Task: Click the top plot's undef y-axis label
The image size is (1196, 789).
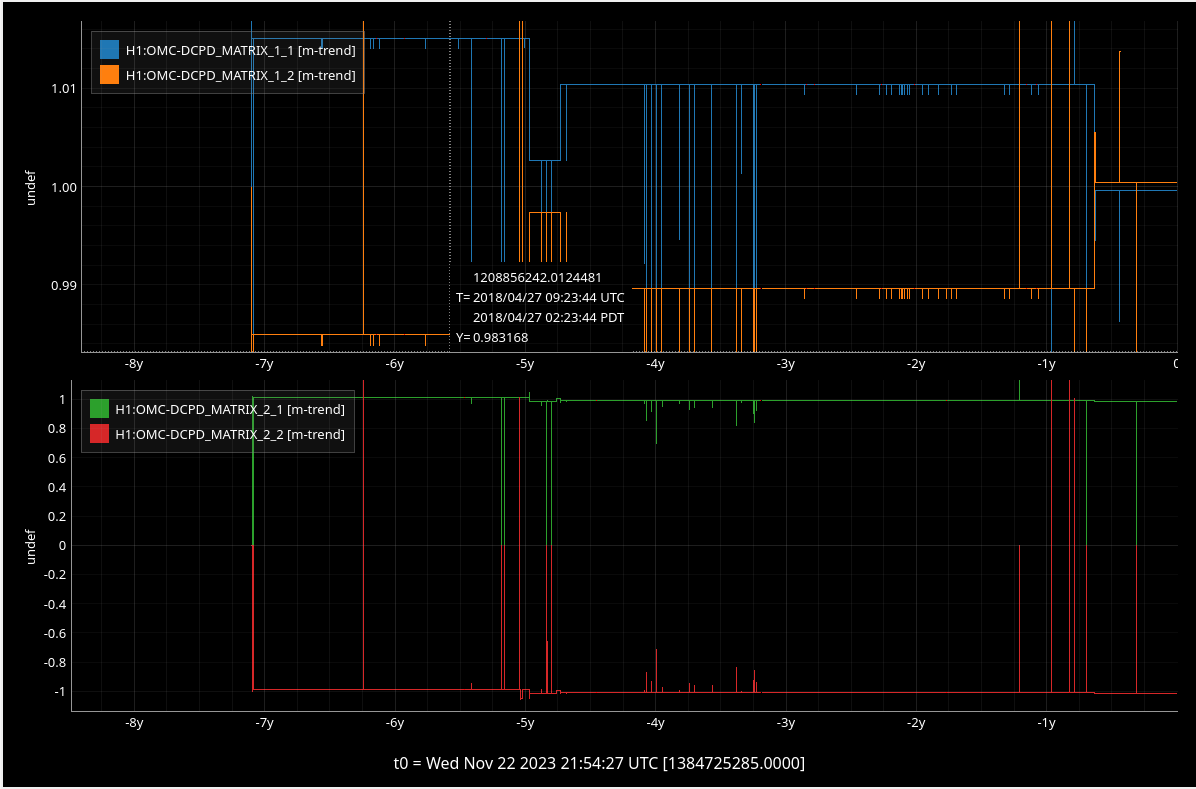Action: click(32, 188)
